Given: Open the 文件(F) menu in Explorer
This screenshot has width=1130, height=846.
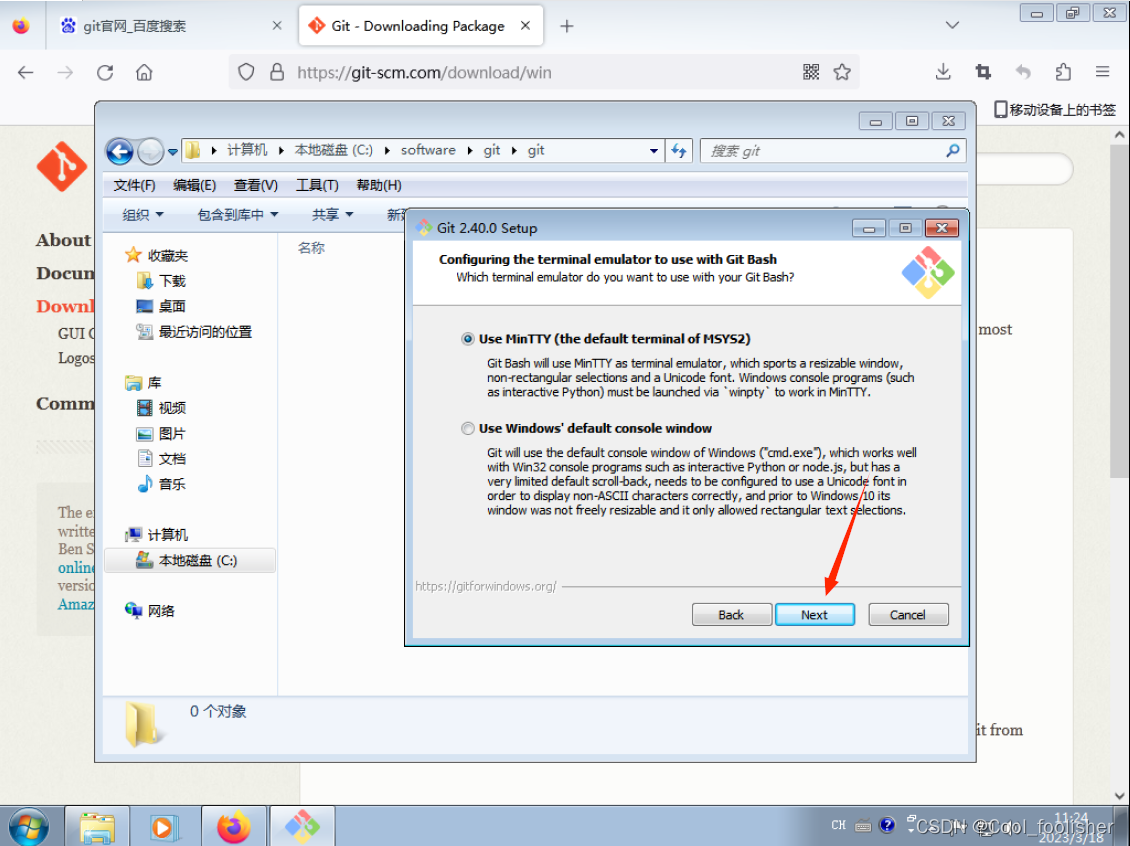Looking at the screenshot, I should pos(134,185).
